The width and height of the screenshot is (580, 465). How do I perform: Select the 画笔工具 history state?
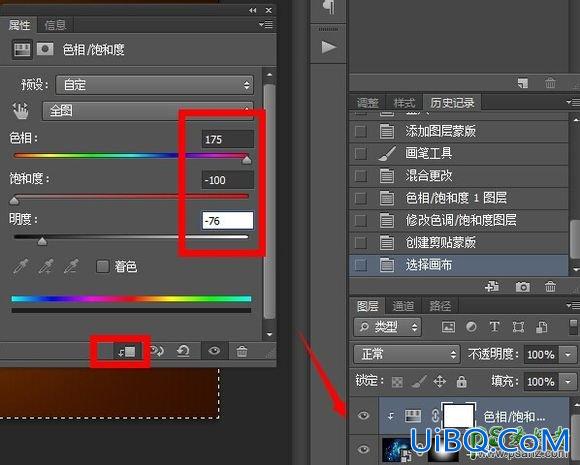(459, 154)
